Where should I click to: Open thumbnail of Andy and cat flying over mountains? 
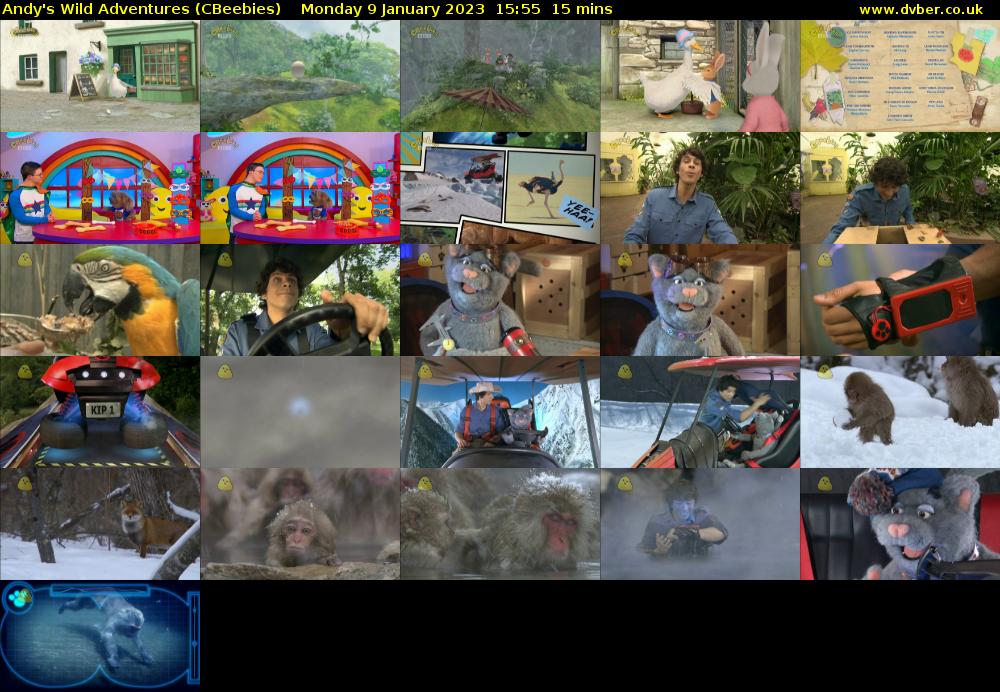(x=500, y=412)
